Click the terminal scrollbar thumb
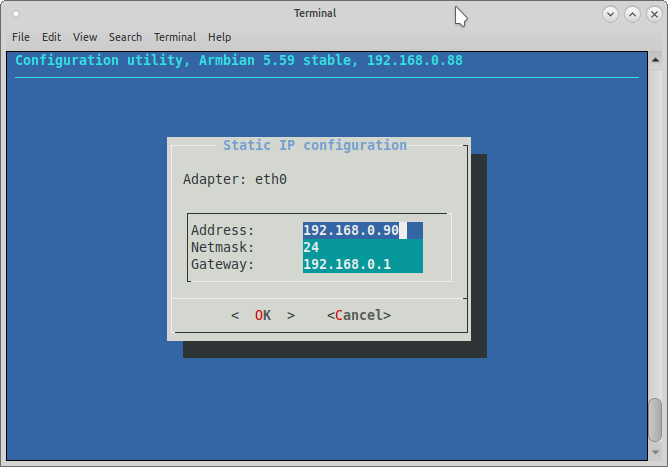668x467 pixels. tap(655, 421)
